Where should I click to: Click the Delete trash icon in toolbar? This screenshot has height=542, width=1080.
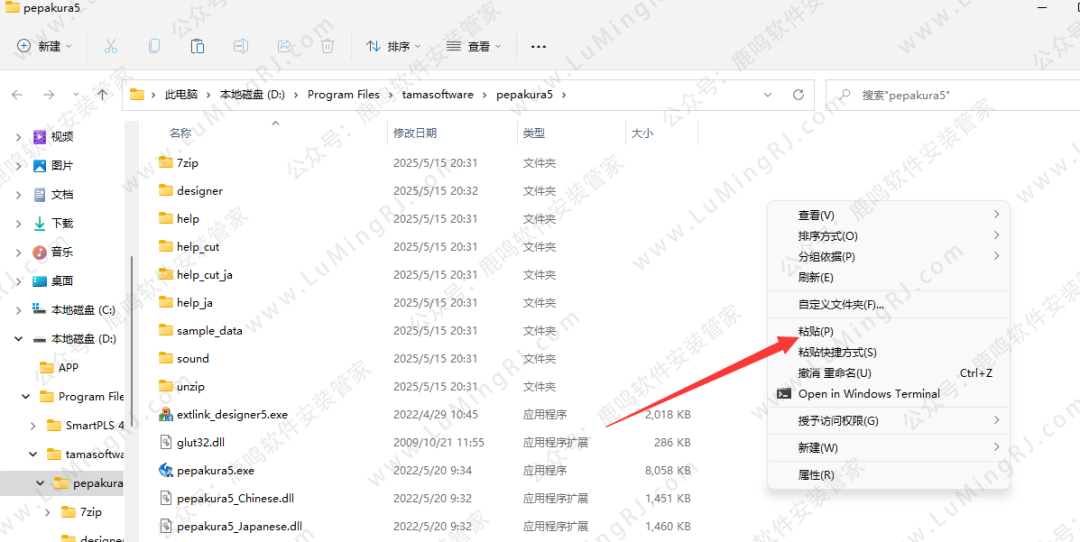(x=327, y=46)
